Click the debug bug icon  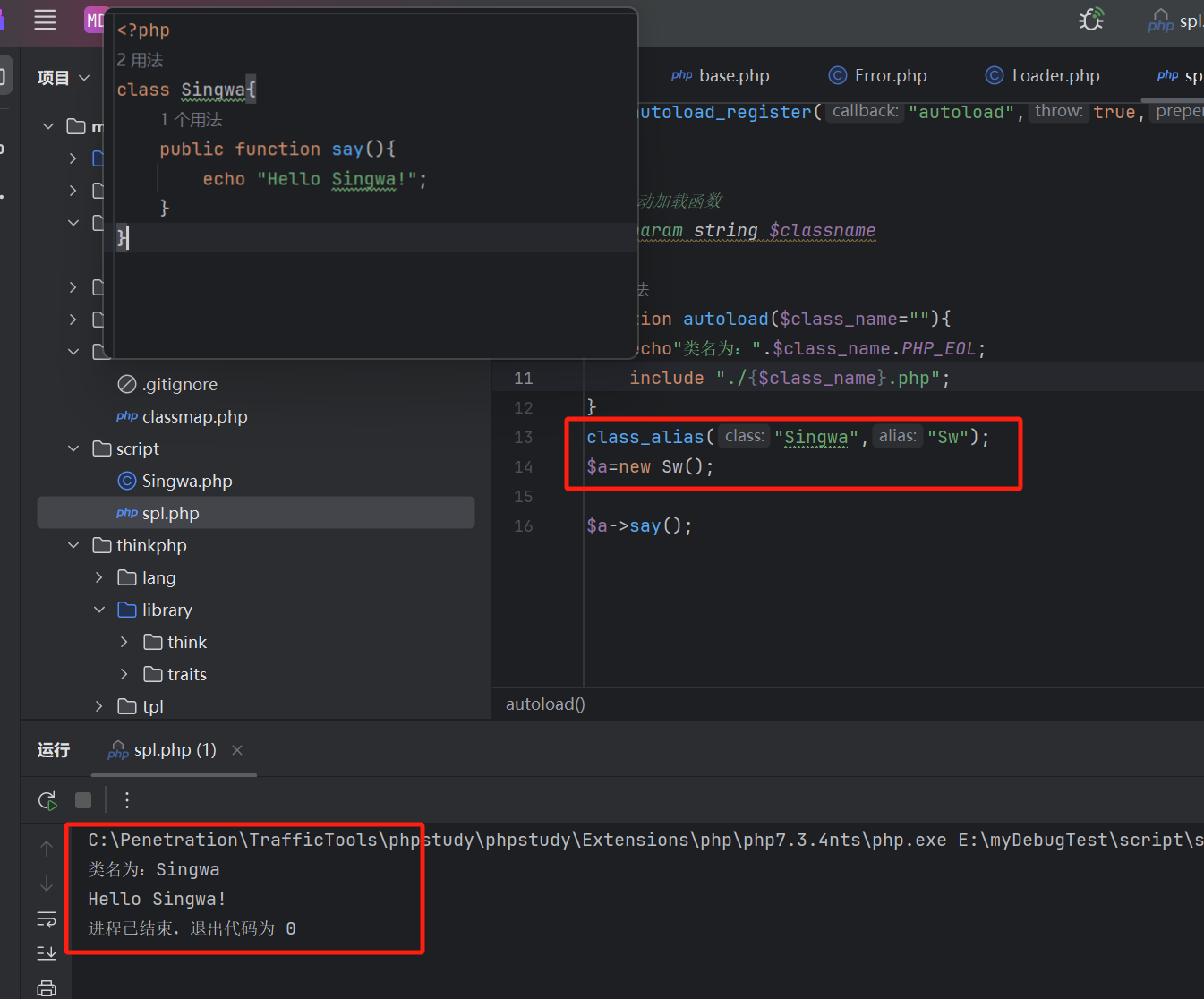(x=1091, y=20)
